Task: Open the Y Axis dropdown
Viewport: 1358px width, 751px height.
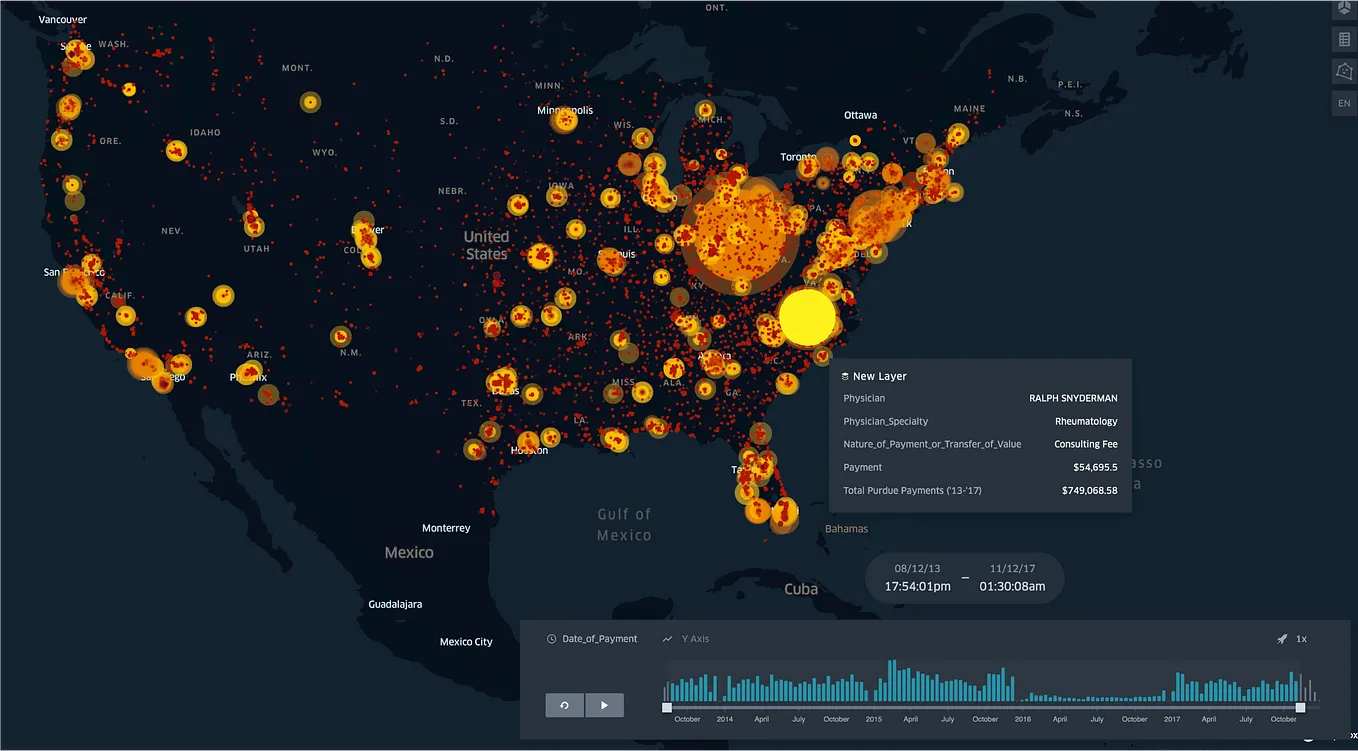Action: coord(697,638)
